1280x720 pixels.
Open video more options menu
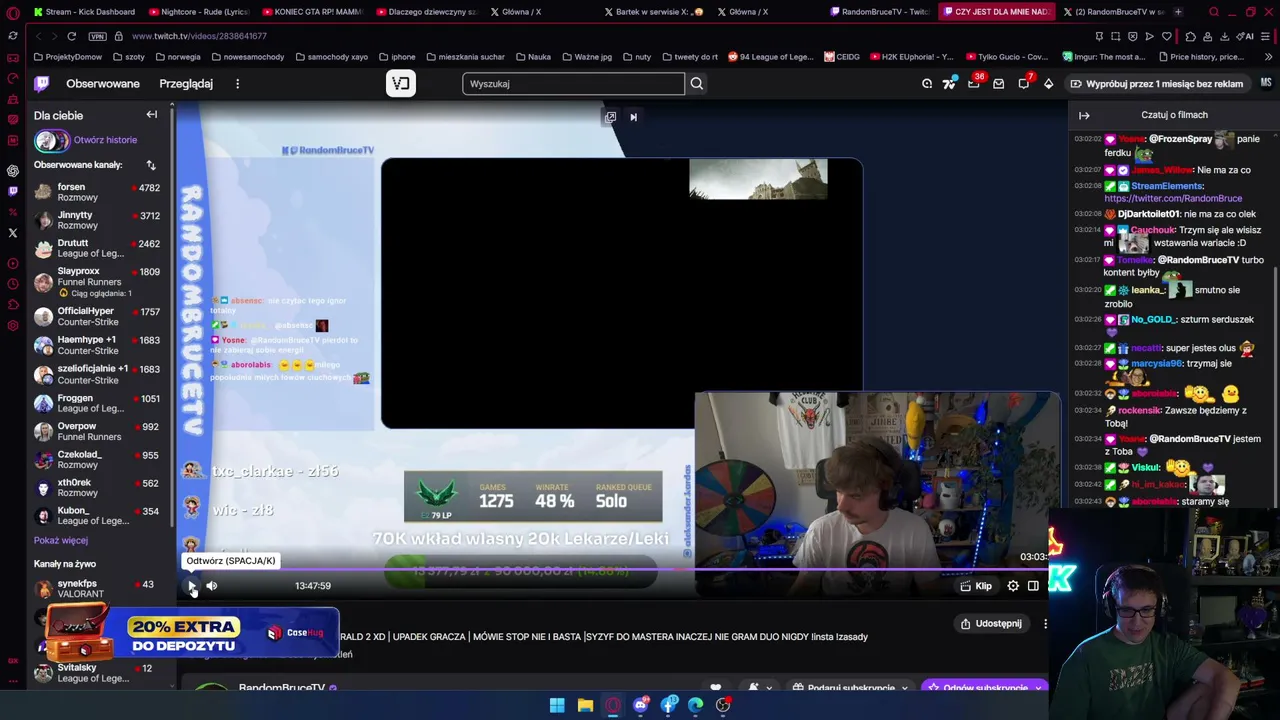tap(1045, 624)
